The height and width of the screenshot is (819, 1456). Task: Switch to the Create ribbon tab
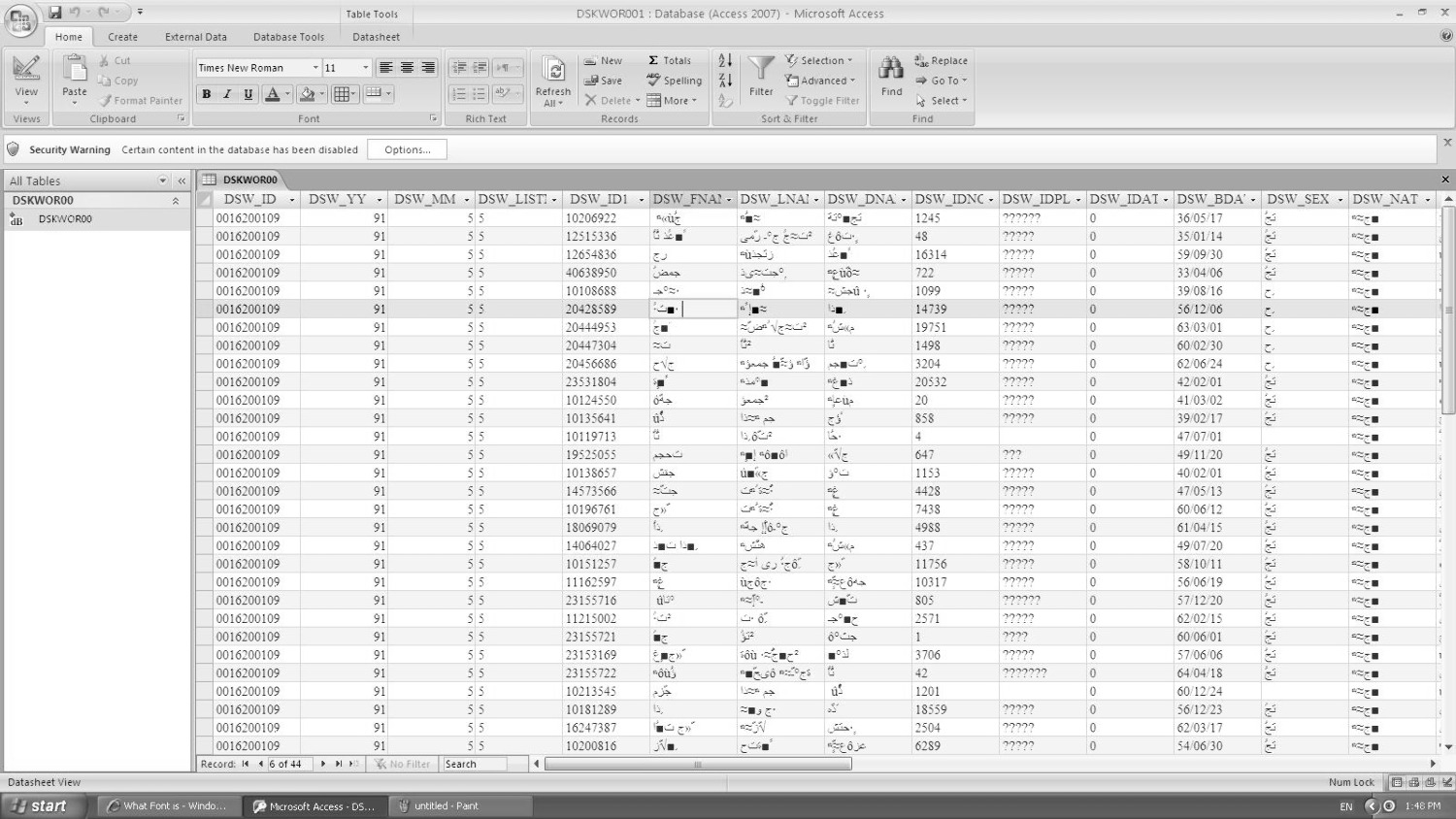point(122,37)
